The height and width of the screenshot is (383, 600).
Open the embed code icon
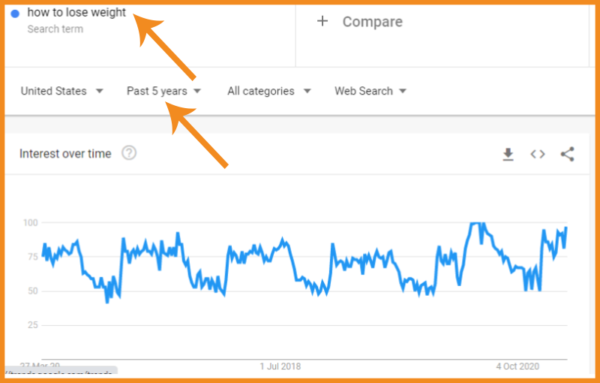(x=537, y=154)
